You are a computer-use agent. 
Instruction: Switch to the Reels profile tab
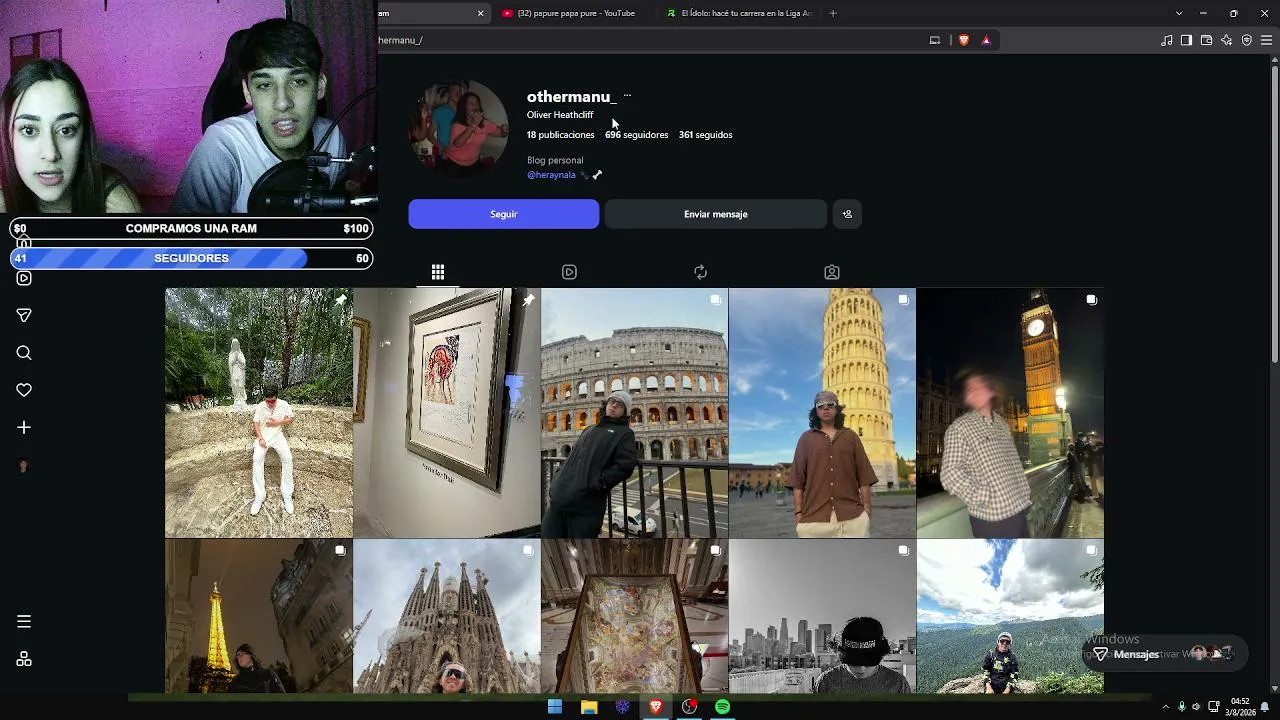[x=569, y=272]
